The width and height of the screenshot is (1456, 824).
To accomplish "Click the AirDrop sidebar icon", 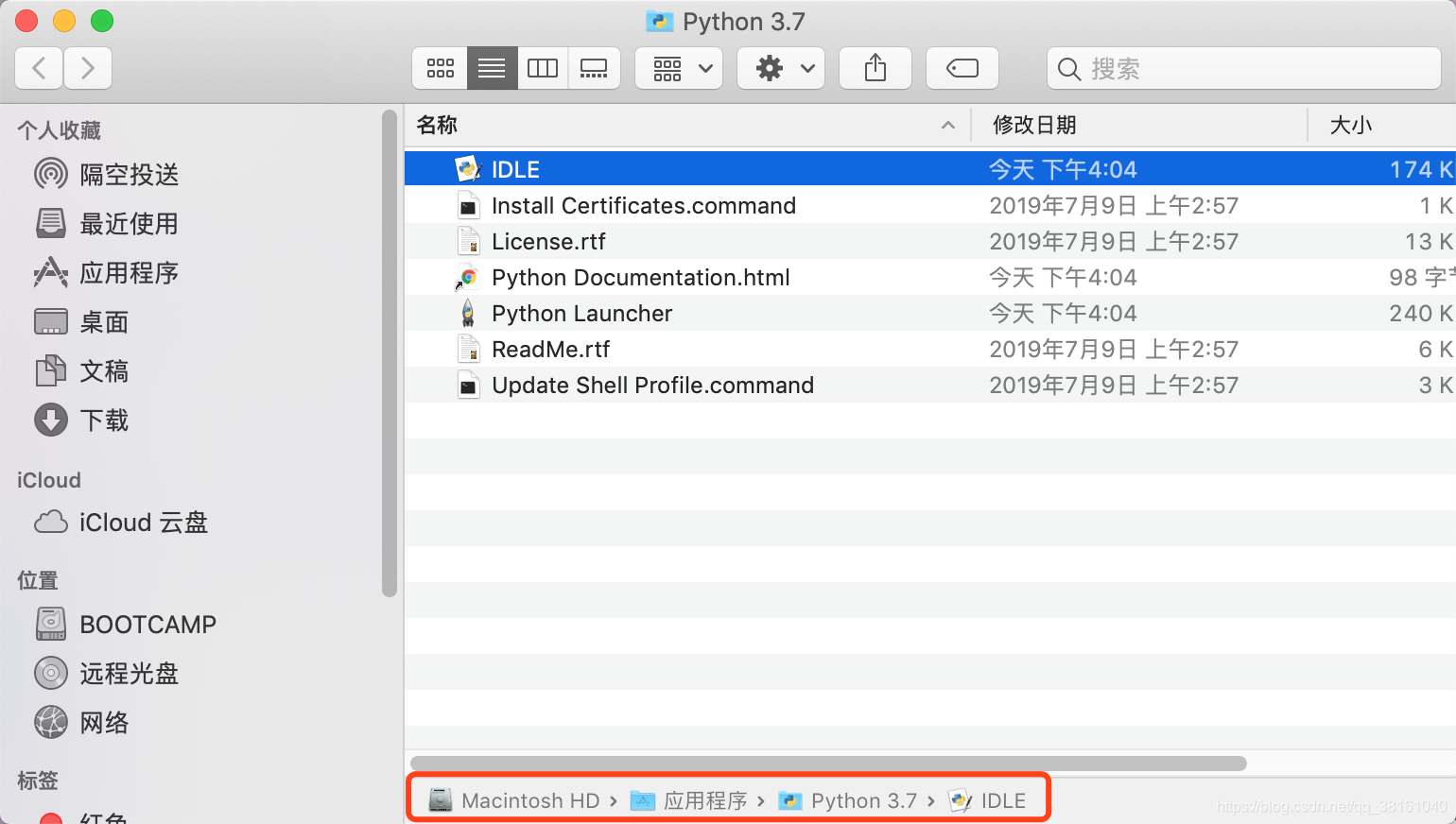I will (x=51, y=174).
